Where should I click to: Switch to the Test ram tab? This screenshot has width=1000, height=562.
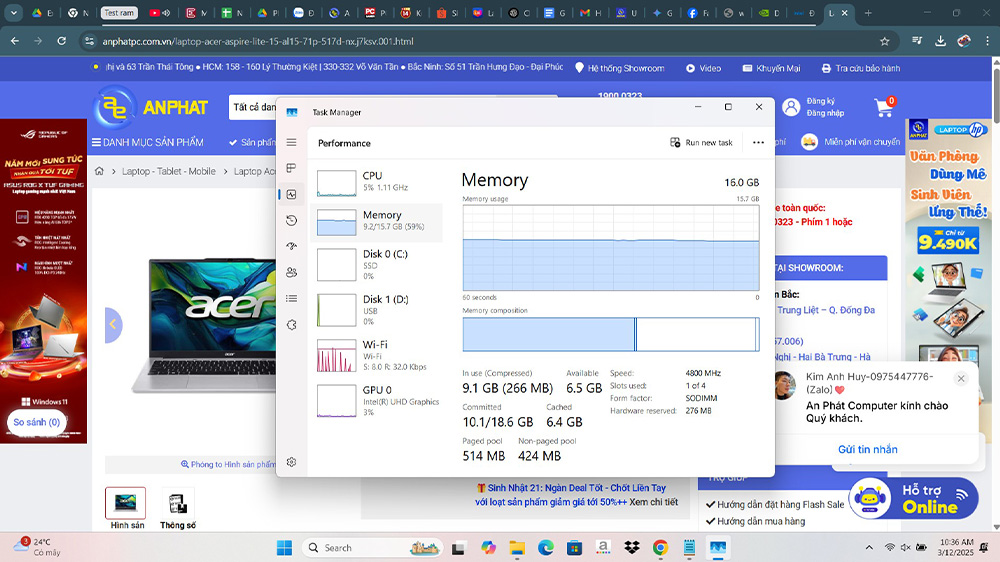tap(119, 13)
